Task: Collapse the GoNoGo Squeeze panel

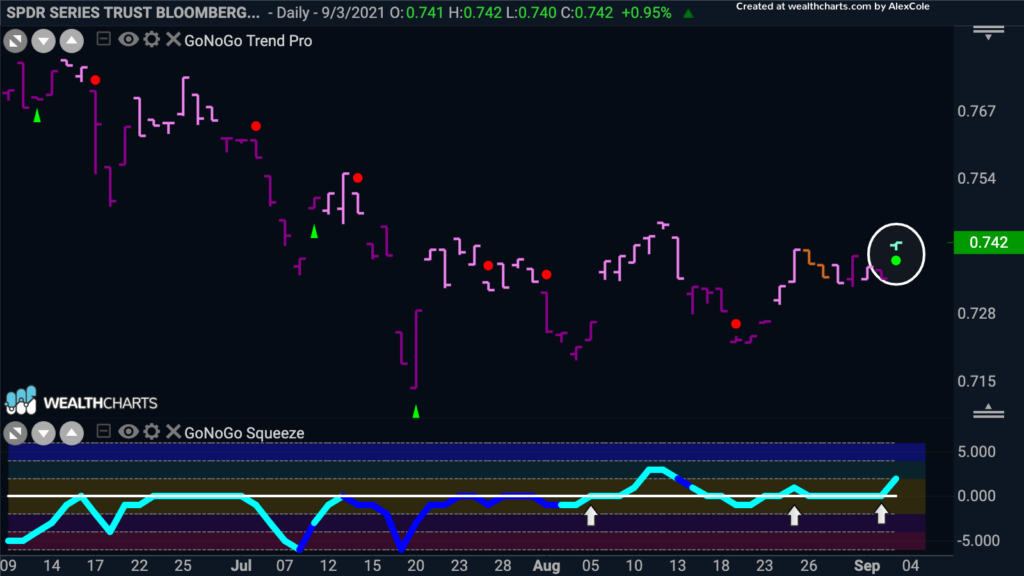Action: click(103, 431)
